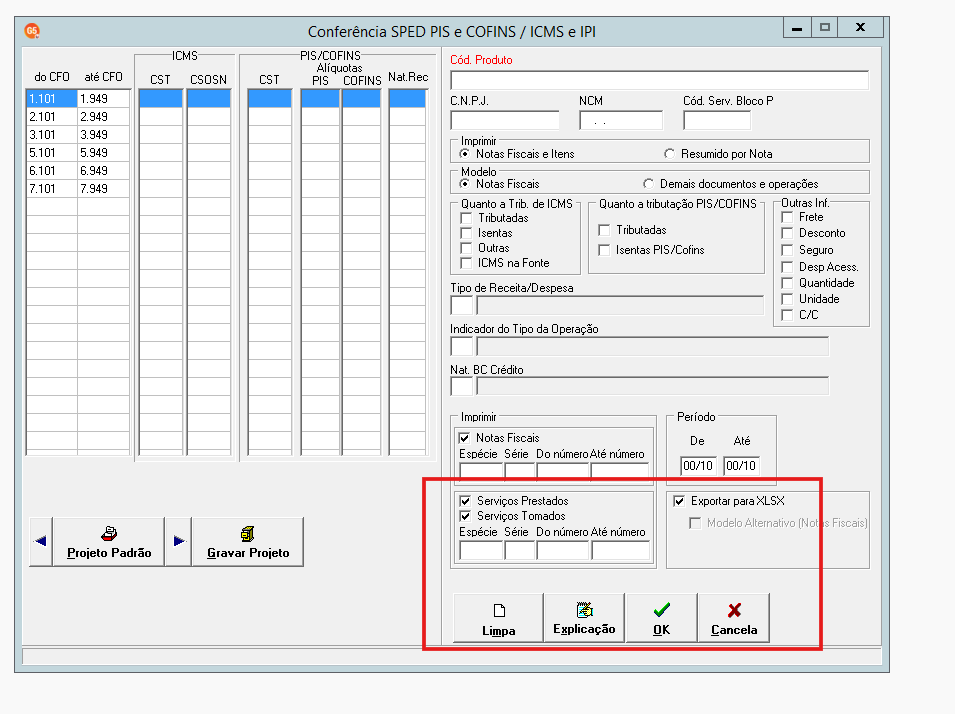
Task: Enable Desp Acess. checkbox
Action: tap(787, 267)
